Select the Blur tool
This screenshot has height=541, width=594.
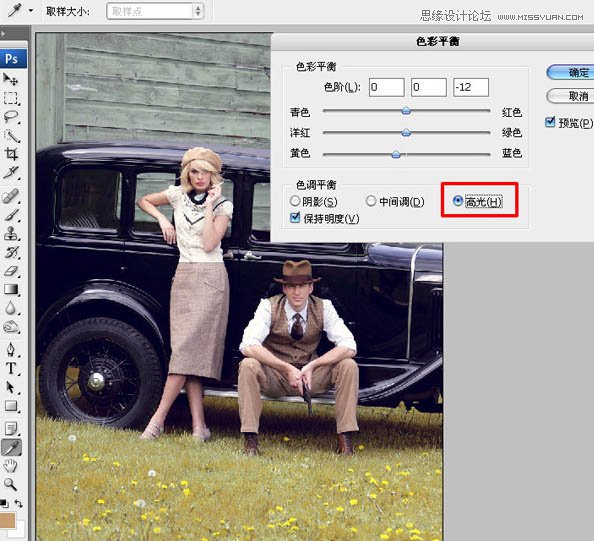tap(11, 308)
